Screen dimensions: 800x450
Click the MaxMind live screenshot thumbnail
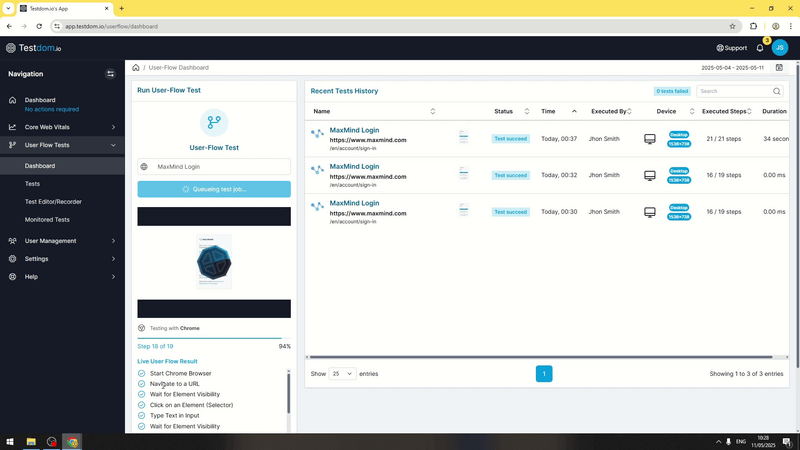click(214, 262)
